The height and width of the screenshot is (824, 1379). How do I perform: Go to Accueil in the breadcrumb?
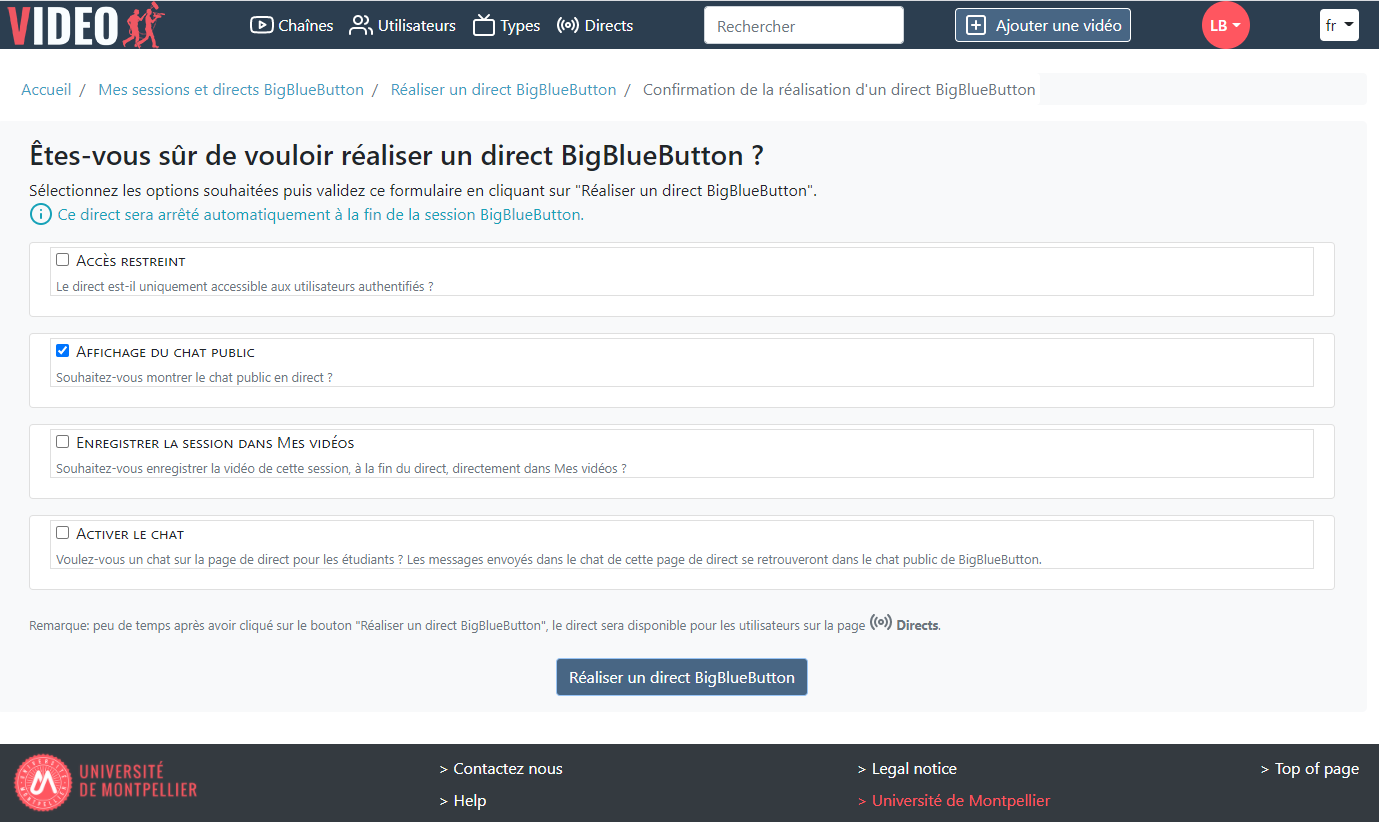pos(46,90)
